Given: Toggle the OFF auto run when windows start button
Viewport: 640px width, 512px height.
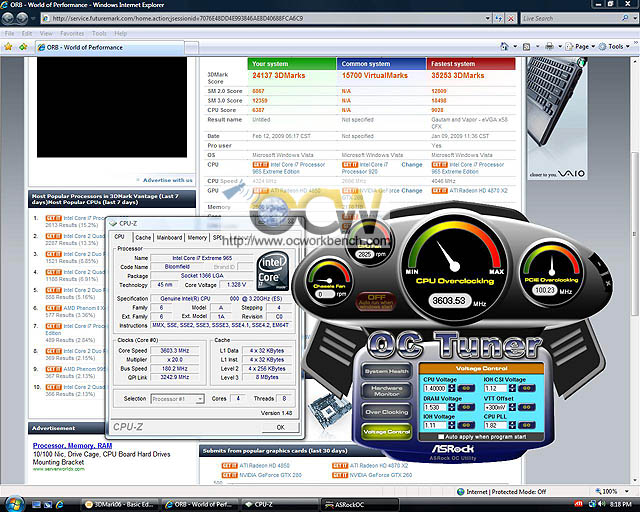Looking at the screenshot, I should tap(376, 301).
